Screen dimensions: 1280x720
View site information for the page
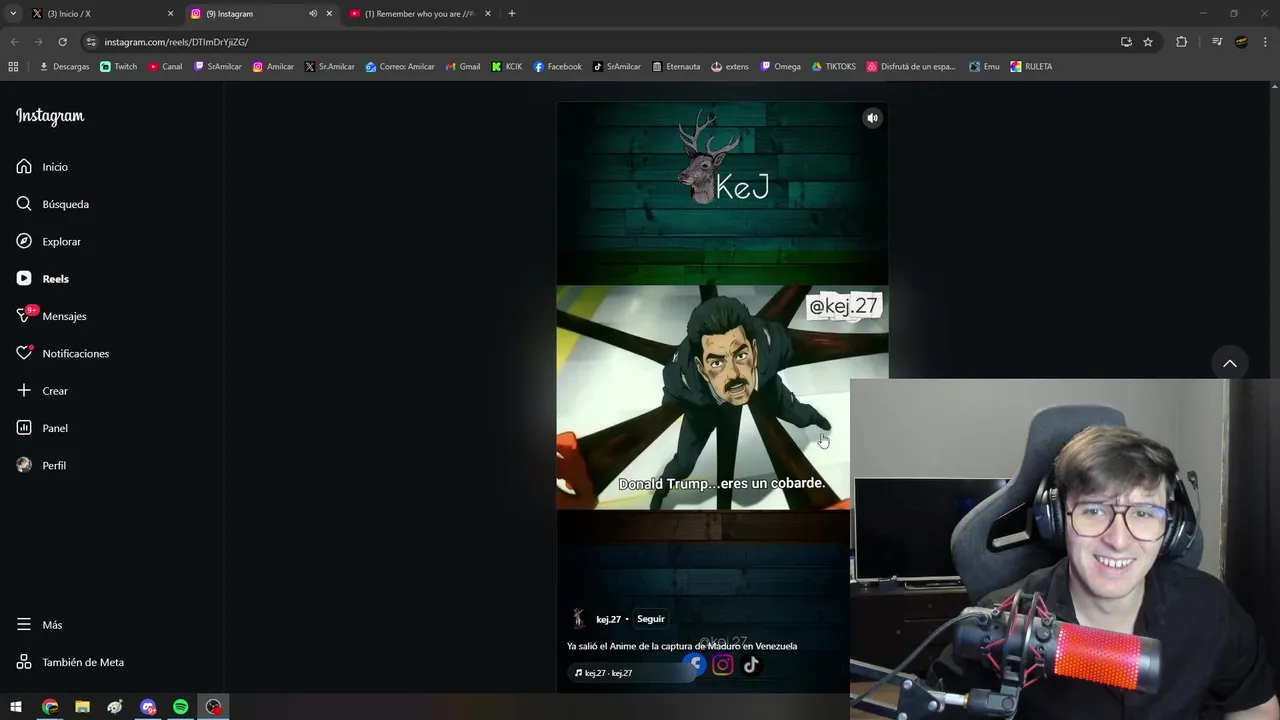(x=91, y=42)
